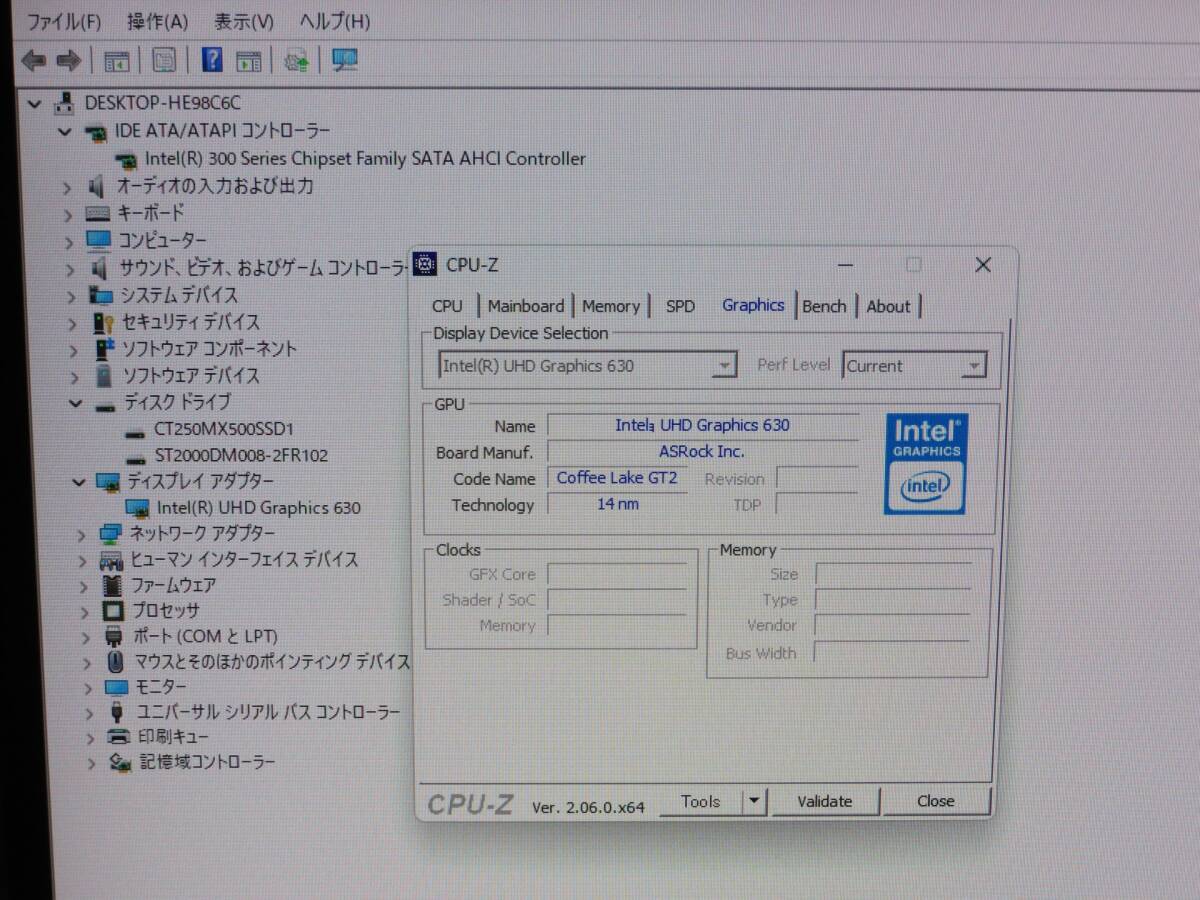Click the CPU-Z title bar chip icon
This screenshot has height=900, width=1200.
pyautogui.click(x=427, y=264)
